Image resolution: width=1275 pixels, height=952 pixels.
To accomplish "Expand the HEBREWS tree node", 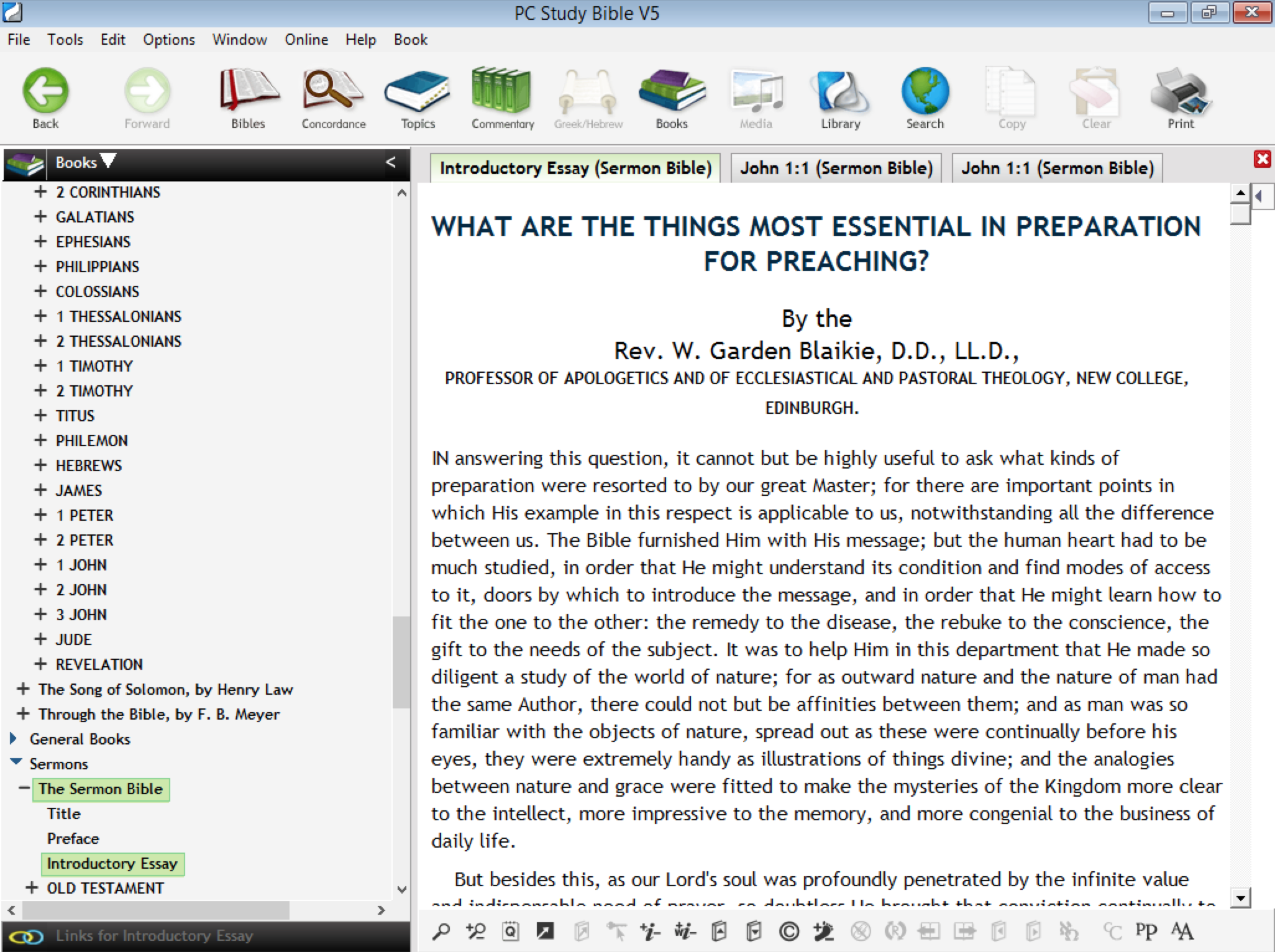I will tap(40, 465).
